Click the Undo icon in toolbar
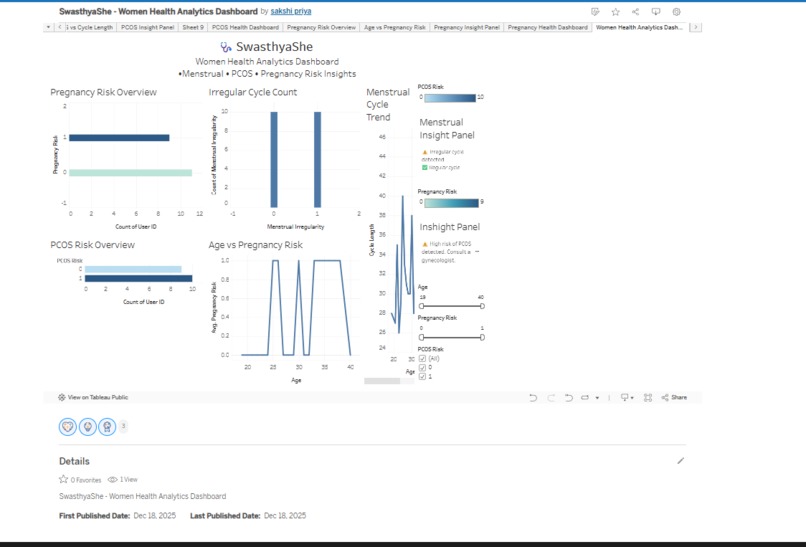 click(533, 397)
